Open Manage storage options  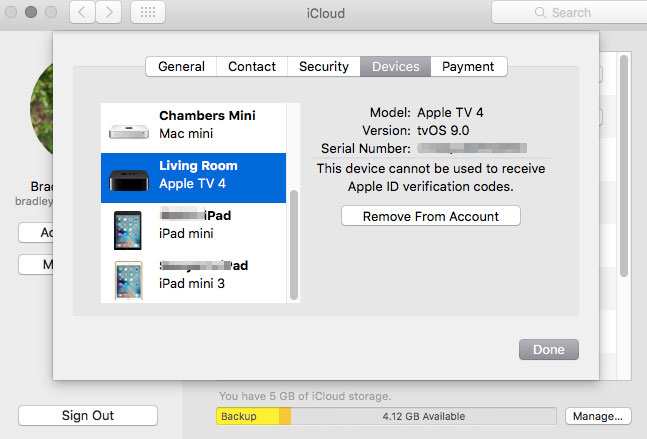tap(598, 416)
